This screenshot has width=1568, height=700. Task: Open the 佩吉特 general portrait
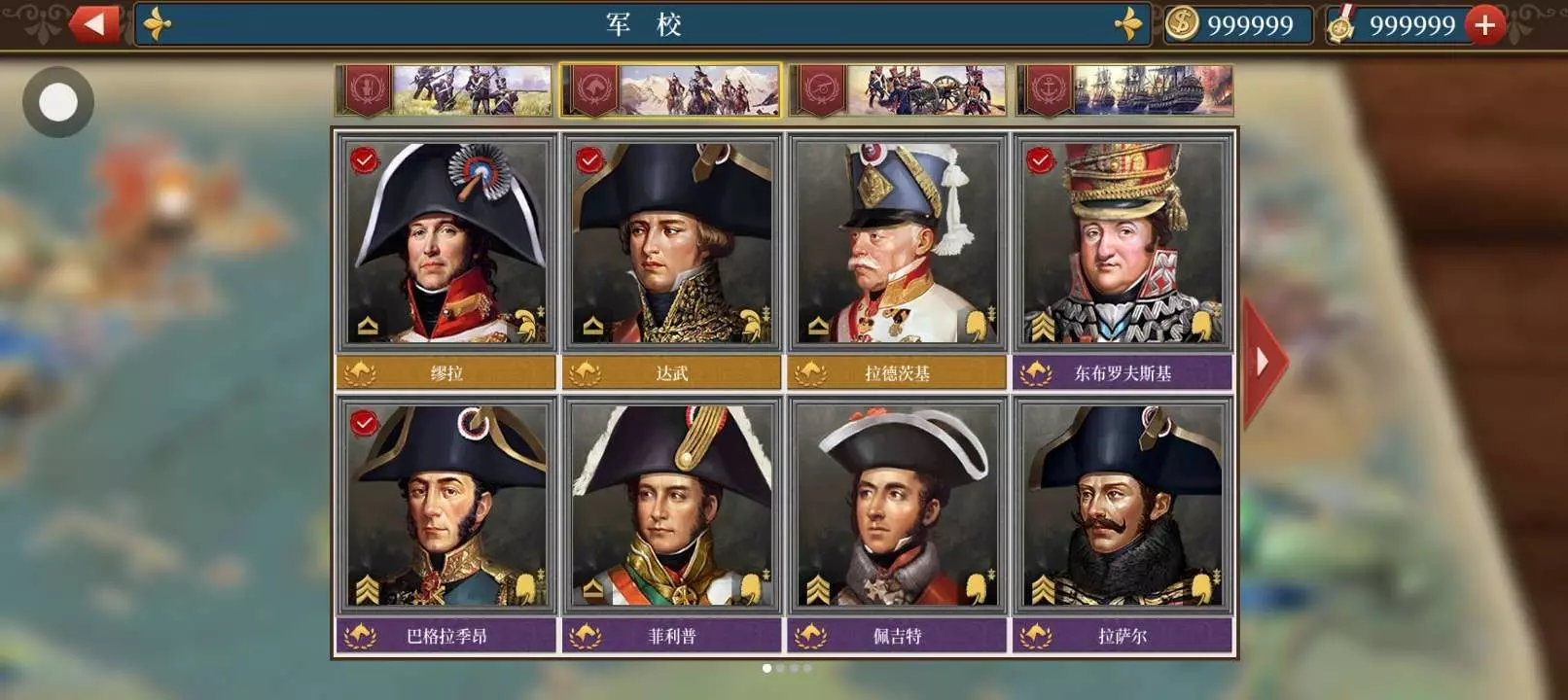click(897, 506)
